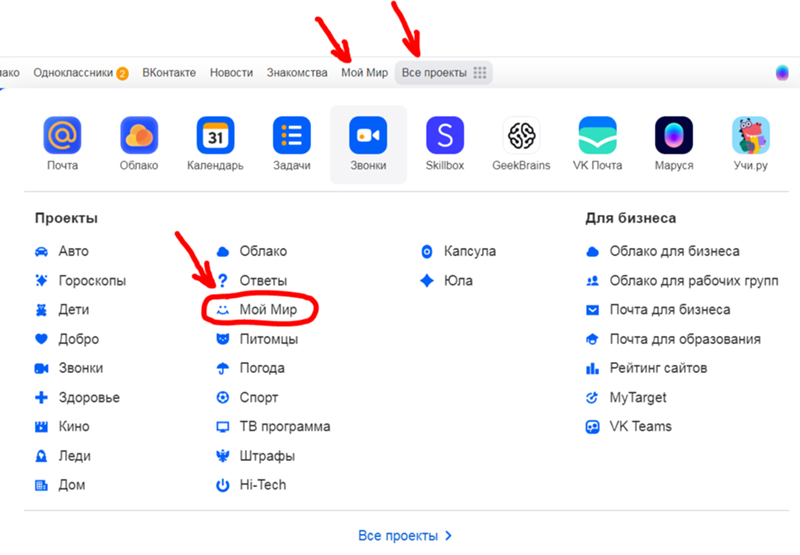Image resolution: width=800 pixels, height=555 pixels.
Task: Click the Авто car icon
Action: pos(41,251)
